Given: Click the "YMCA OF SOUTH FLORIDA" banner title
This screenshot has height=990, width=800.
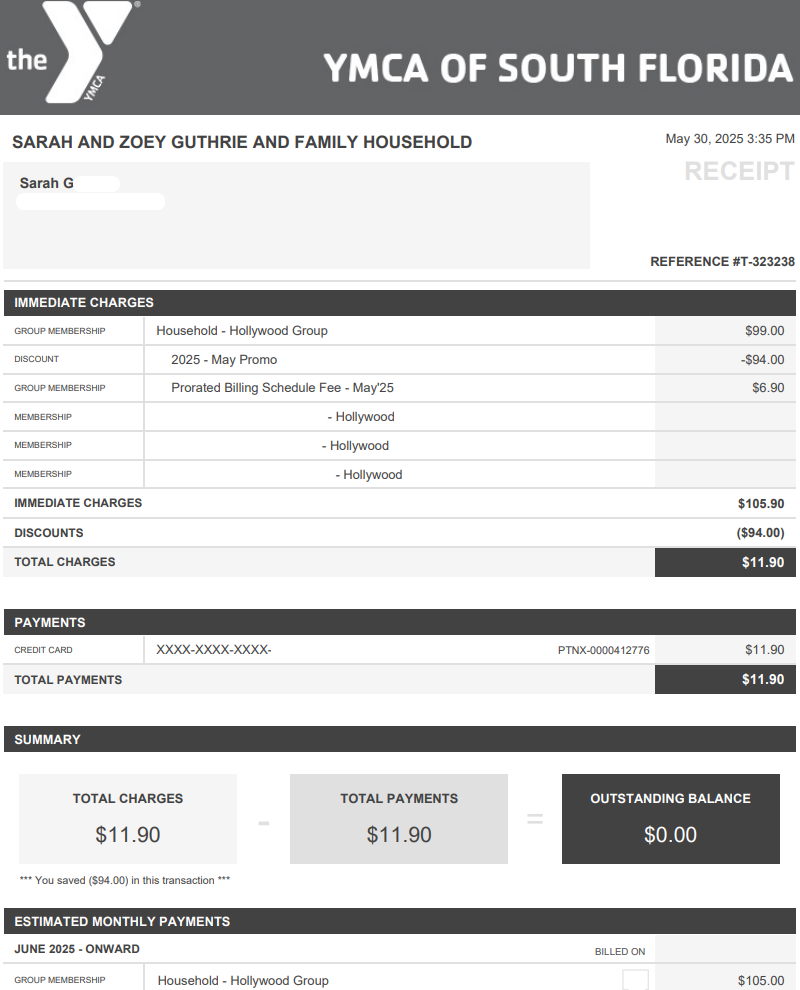Looking at the screenshot, I should (558, 68).
